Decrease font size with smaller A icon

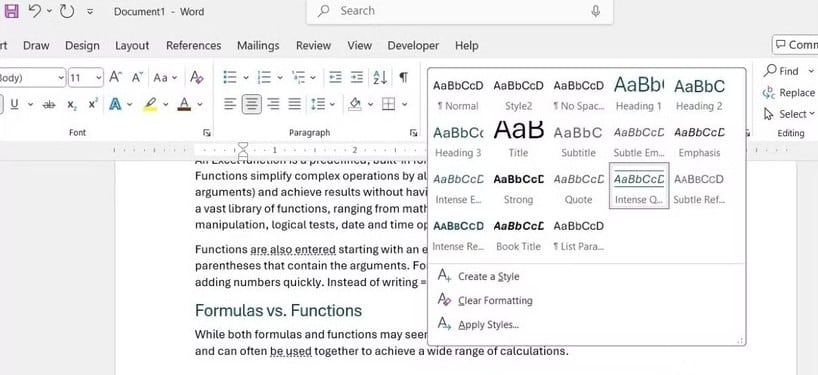[137, 78]
